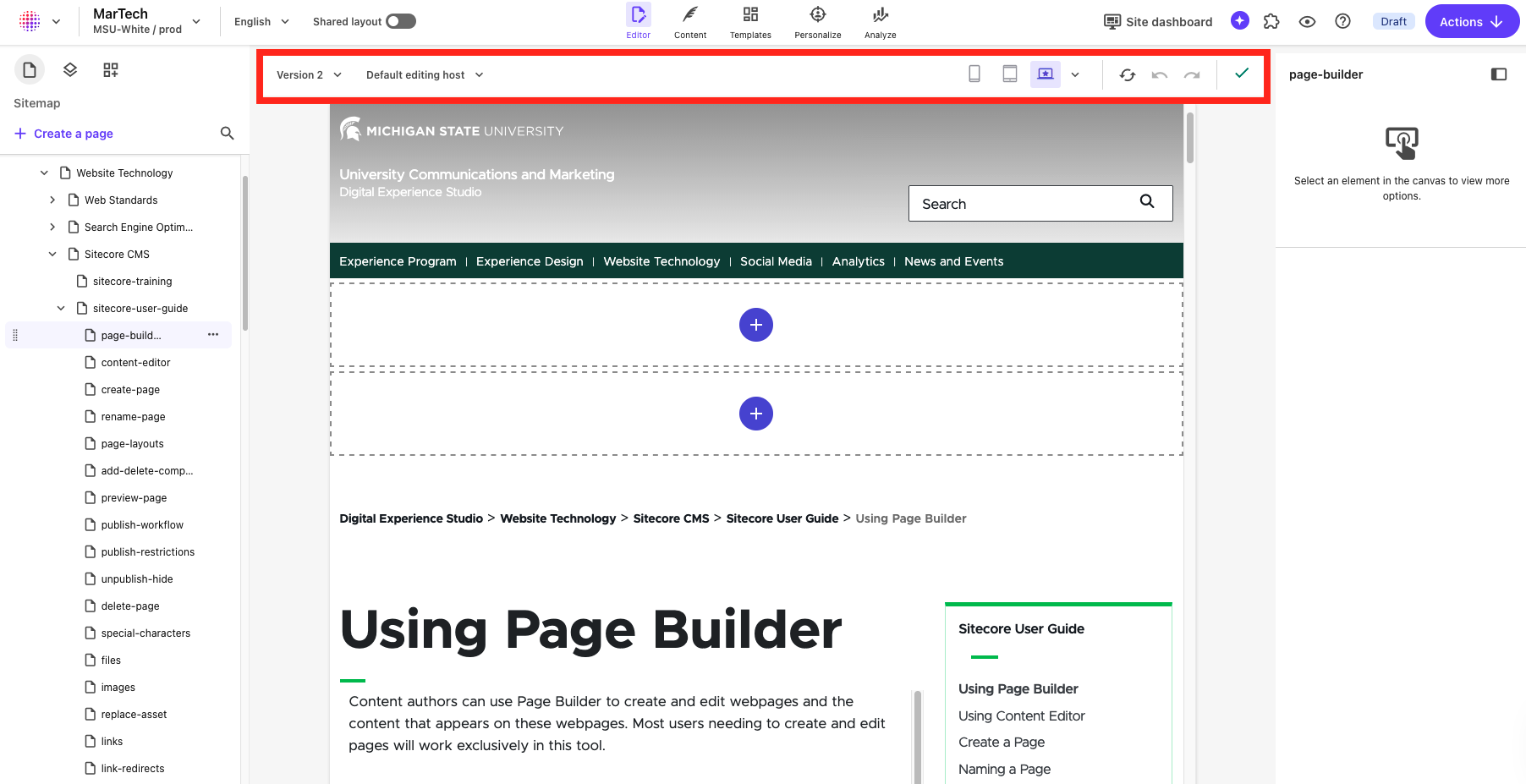Viewport: 1526px width, 784px height.
Task: Expand the Web Standards node
Action: point(52,200)
